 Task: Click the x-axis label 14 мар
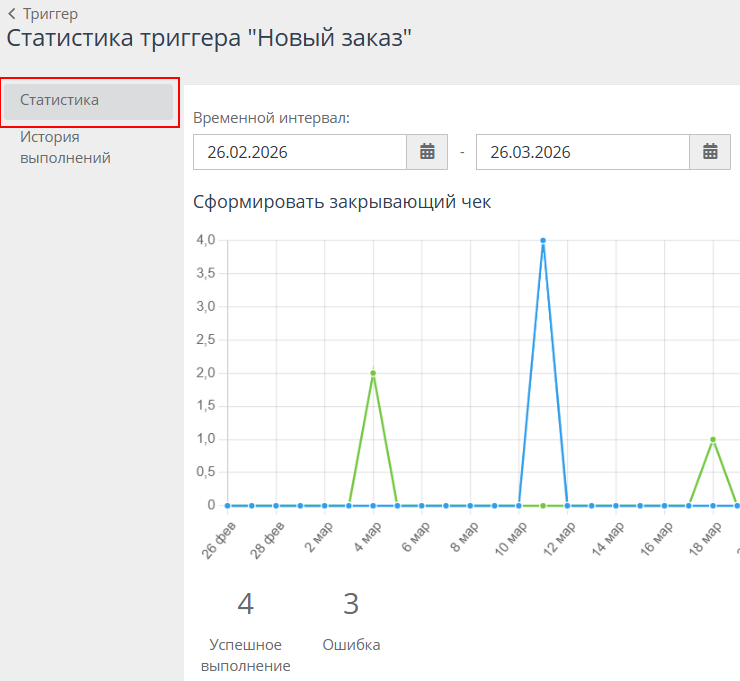click(608, 538)
